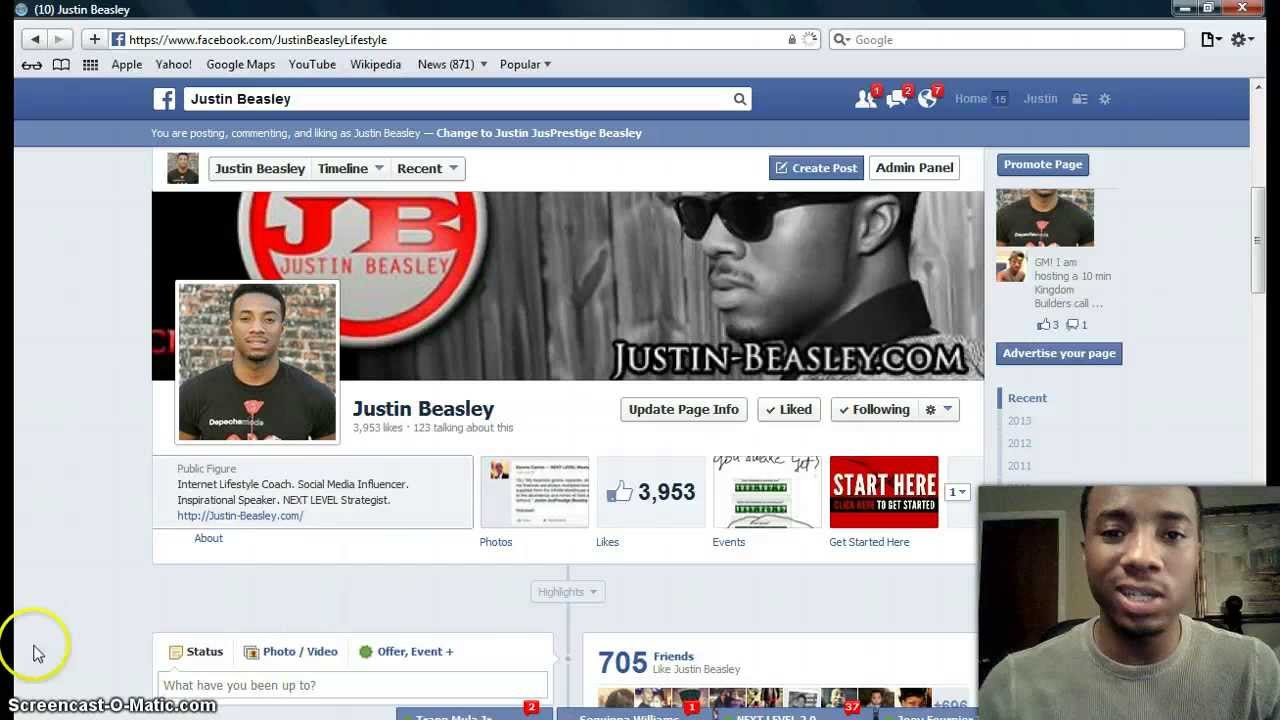Click thumbs up icon on sidebar post
Viewport: 1280px width, 720px height.
coord(1044,324)
